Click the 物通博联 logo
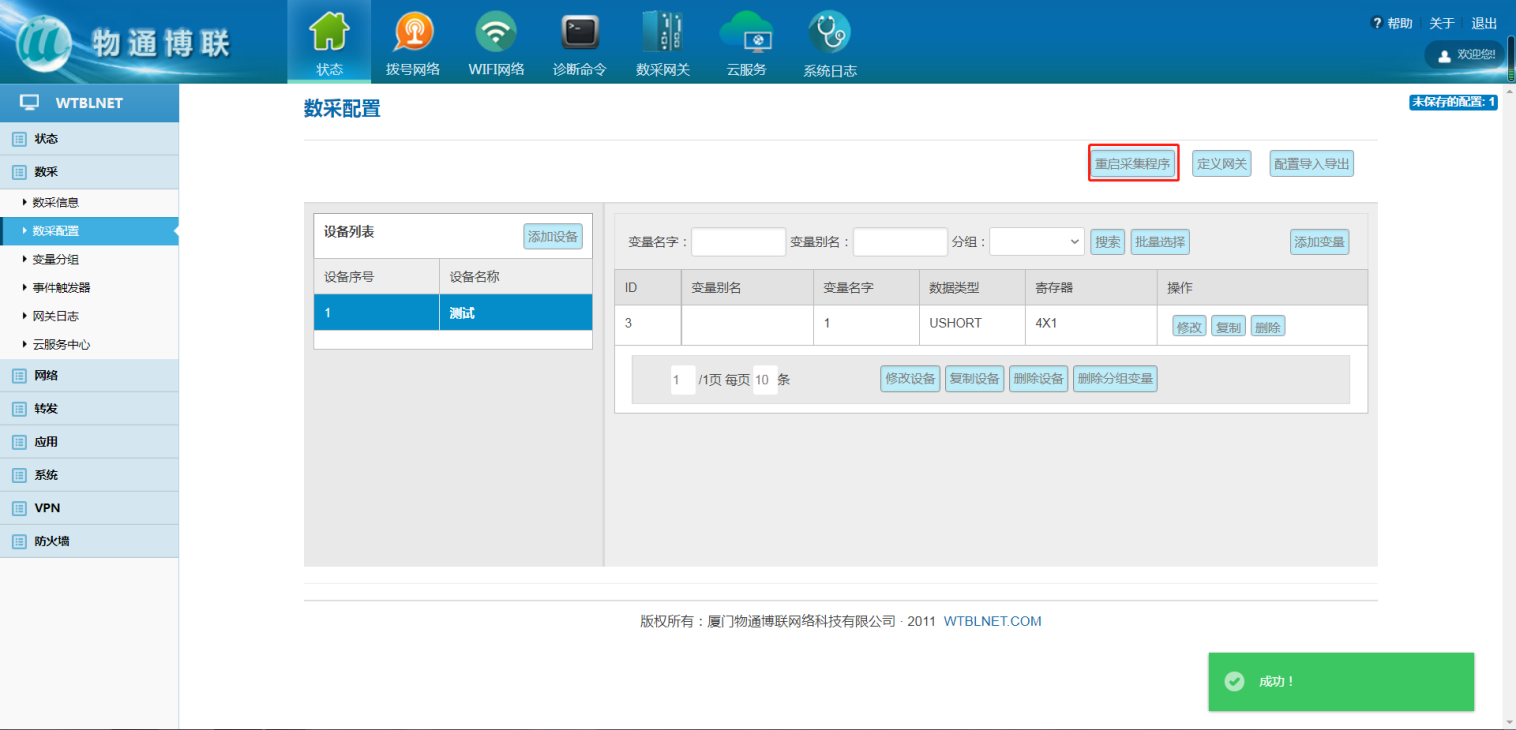 click(124, 43)
